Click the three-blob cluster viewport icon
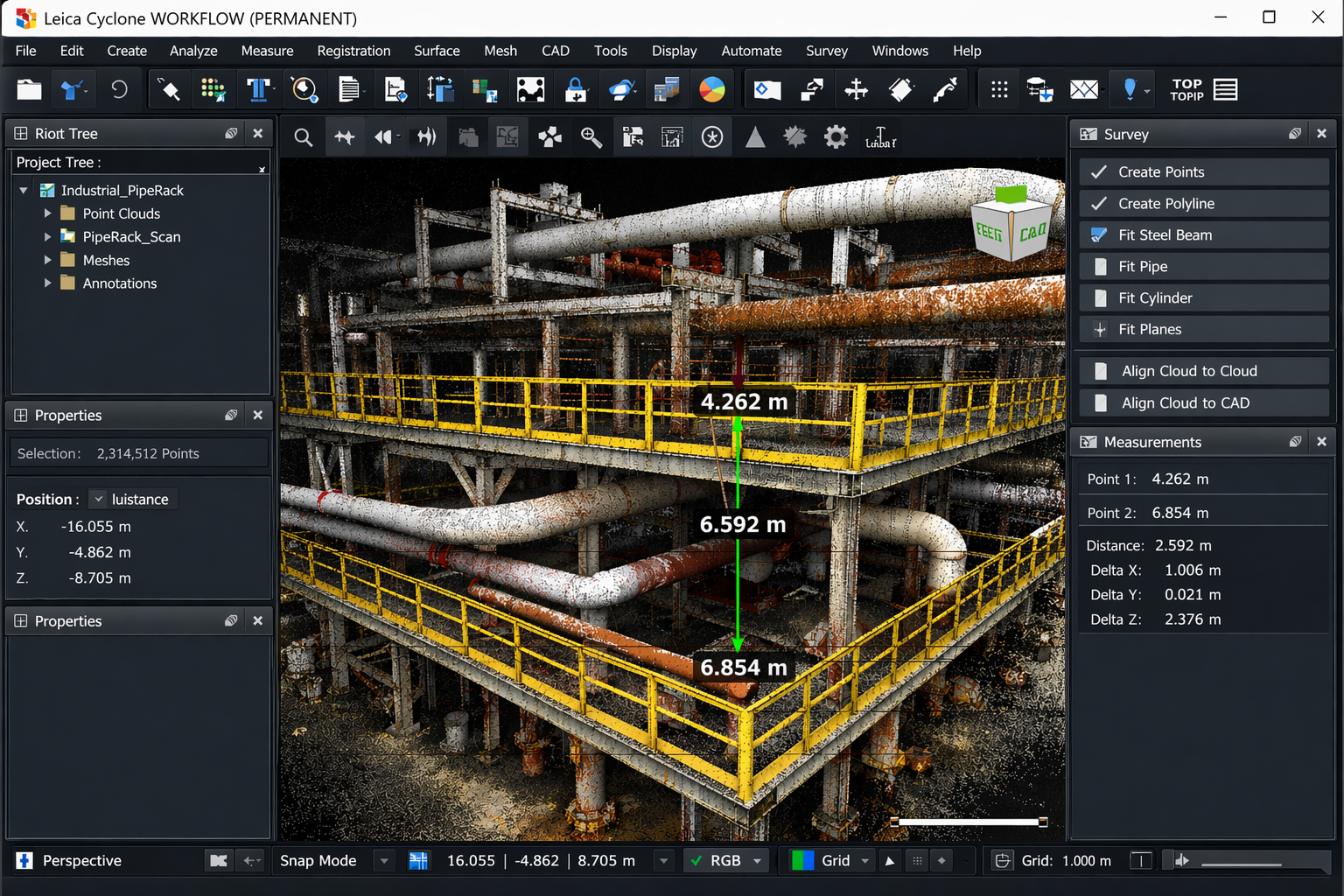Screen dimensions: 1344x896 [550, 137]
